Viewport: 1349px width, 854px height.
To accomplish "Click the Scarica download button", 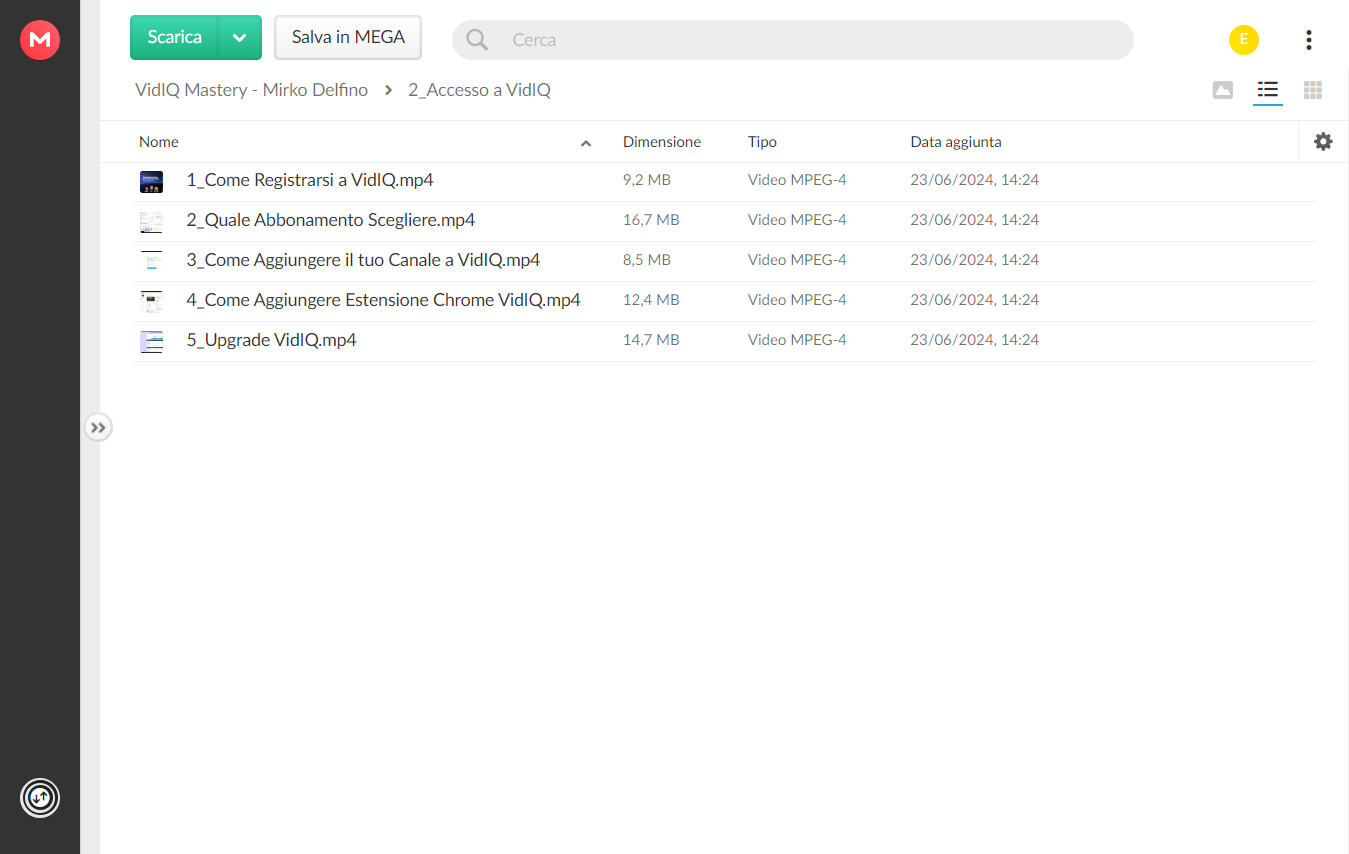I will pos(174,37).
